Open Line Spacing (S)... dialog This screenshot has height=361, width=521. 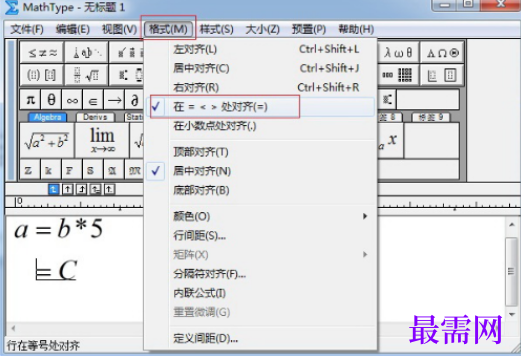260,236
